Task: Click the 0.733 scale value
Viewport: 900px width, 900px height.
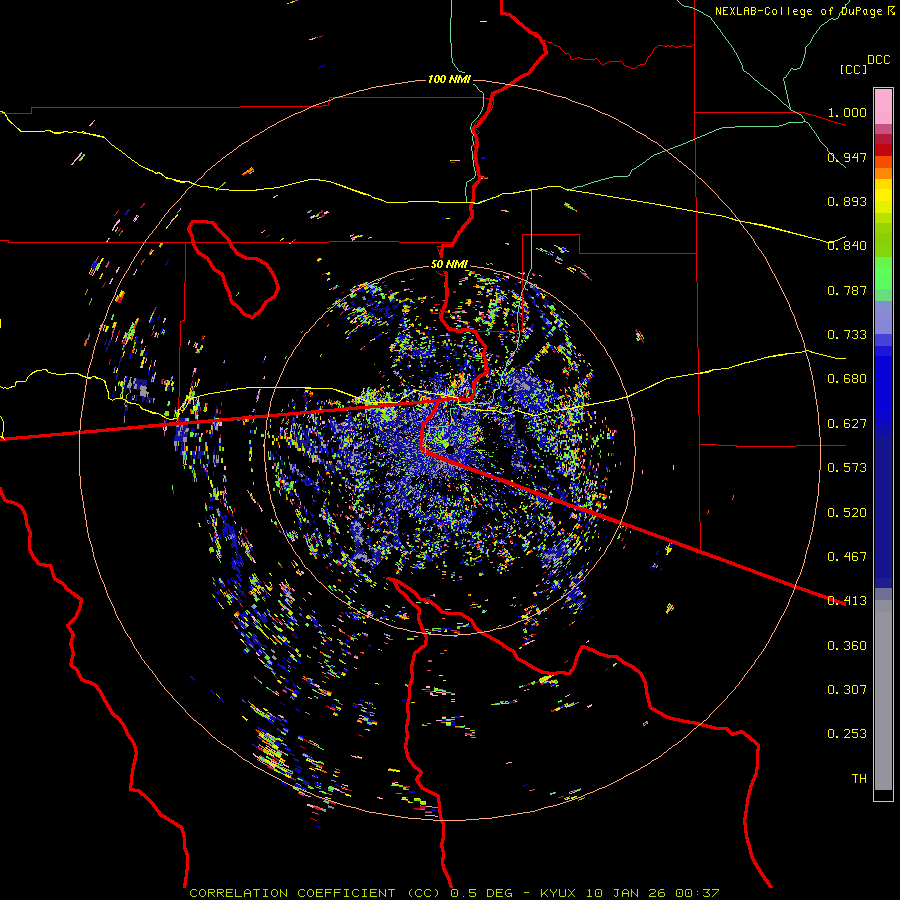Action: [847, 335]
